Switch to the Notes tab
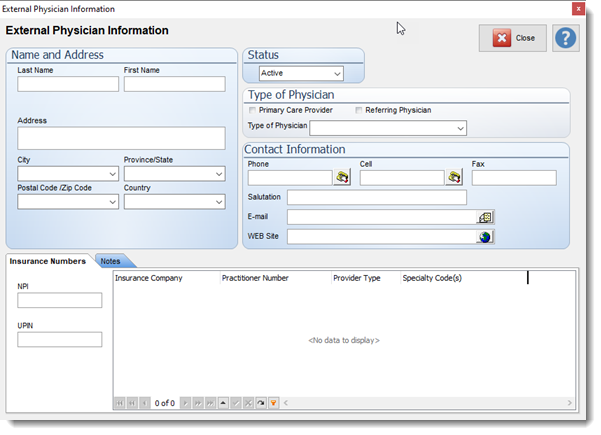Screen dimensions: 601x435 pyautogui.click(x=111, y=261)
